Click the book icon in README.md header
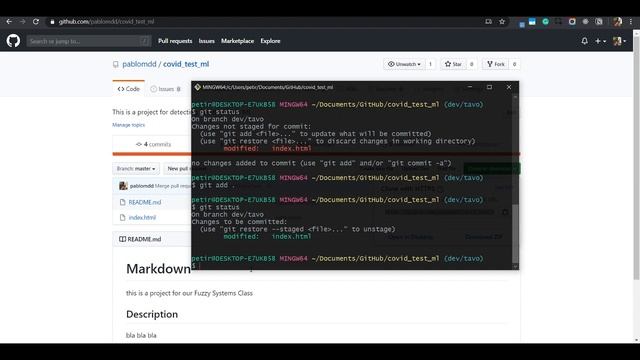Screen dimensions: 640x360 click(122, 239)
